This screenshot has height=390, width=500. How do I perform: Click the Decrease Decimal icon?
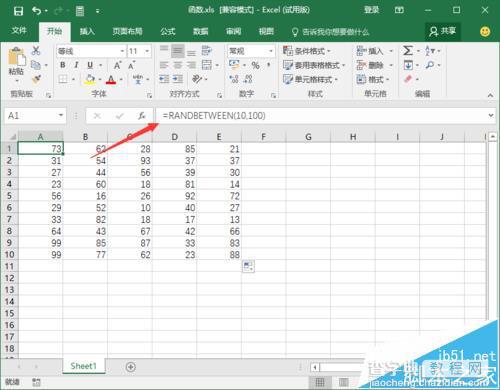point(248,79)
